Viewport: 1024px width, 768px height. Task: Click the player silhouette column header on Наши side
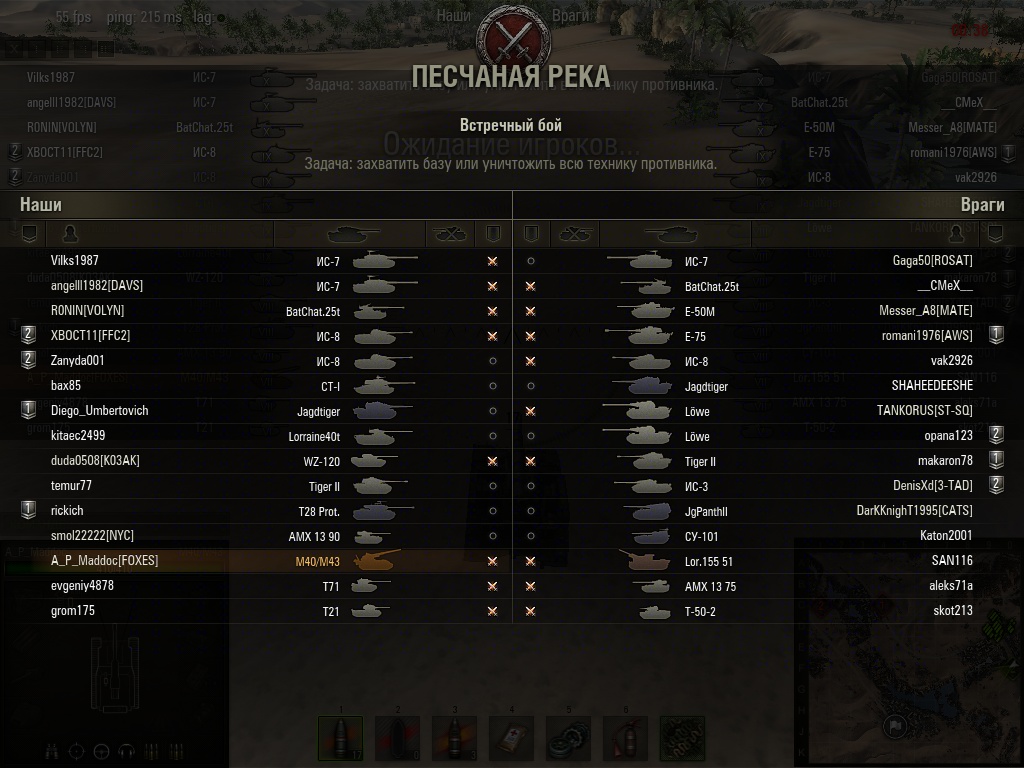pyautogui.click(x=70, y=233)
